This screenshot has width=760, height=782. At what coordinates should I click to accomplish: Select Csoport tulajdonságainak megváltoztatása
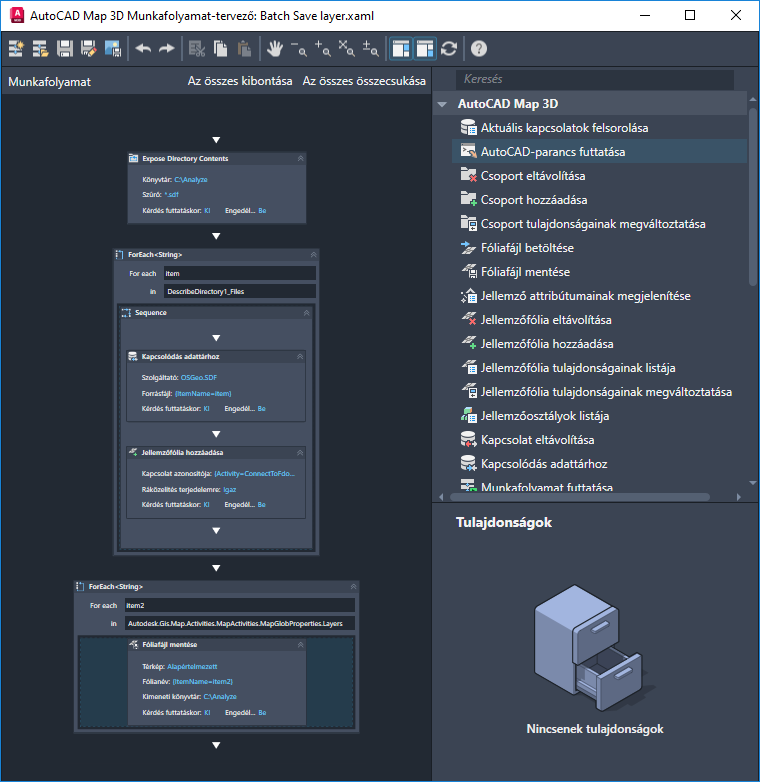(x=599, y=223)
